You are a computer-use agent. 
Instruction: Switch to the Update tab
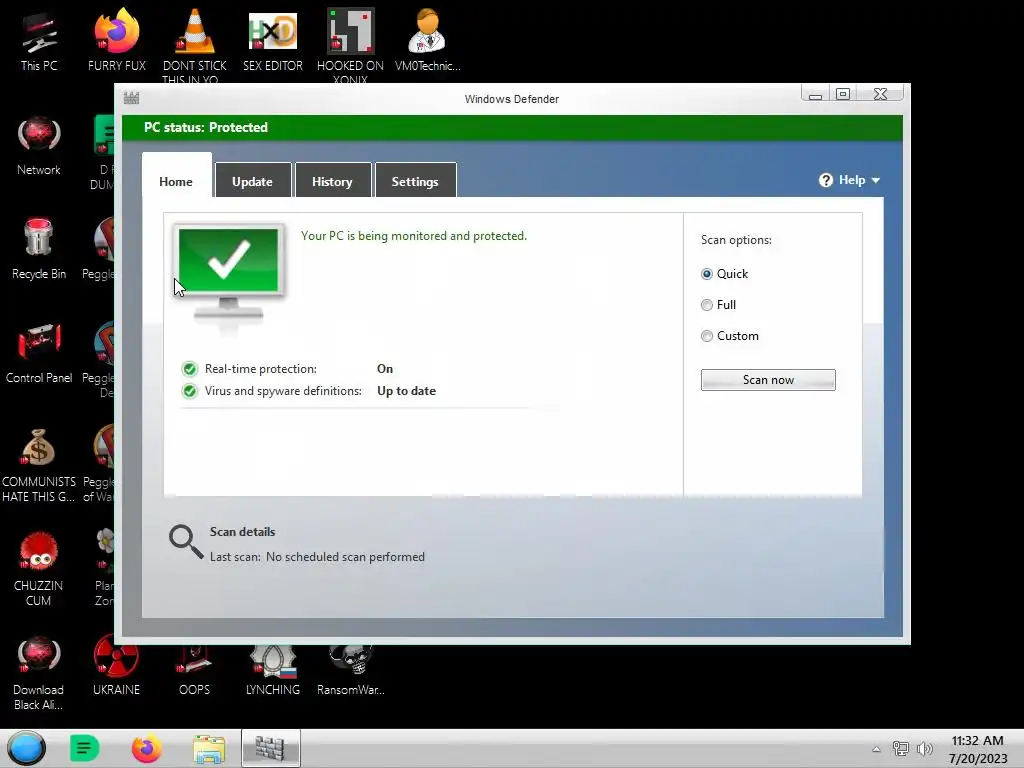(x=253, y=181)
